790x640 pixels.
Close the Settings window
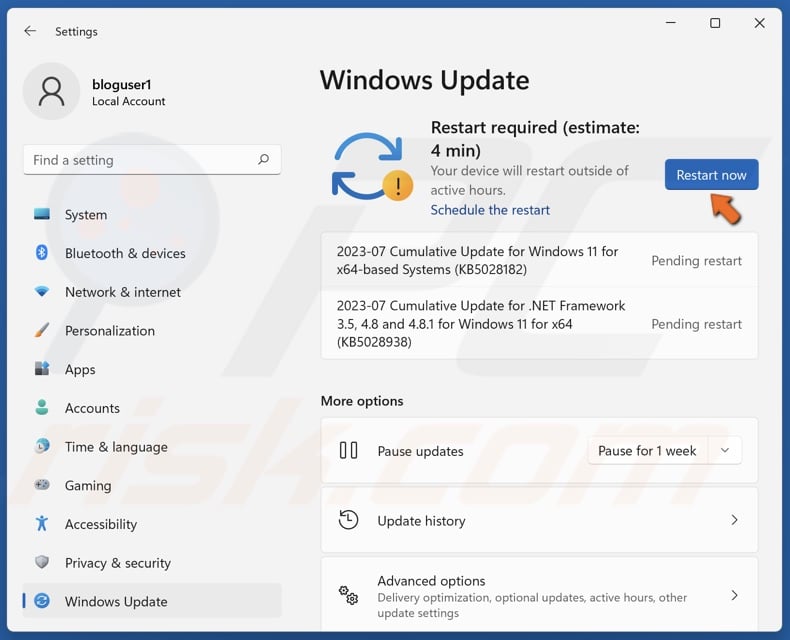click(759, 23)
